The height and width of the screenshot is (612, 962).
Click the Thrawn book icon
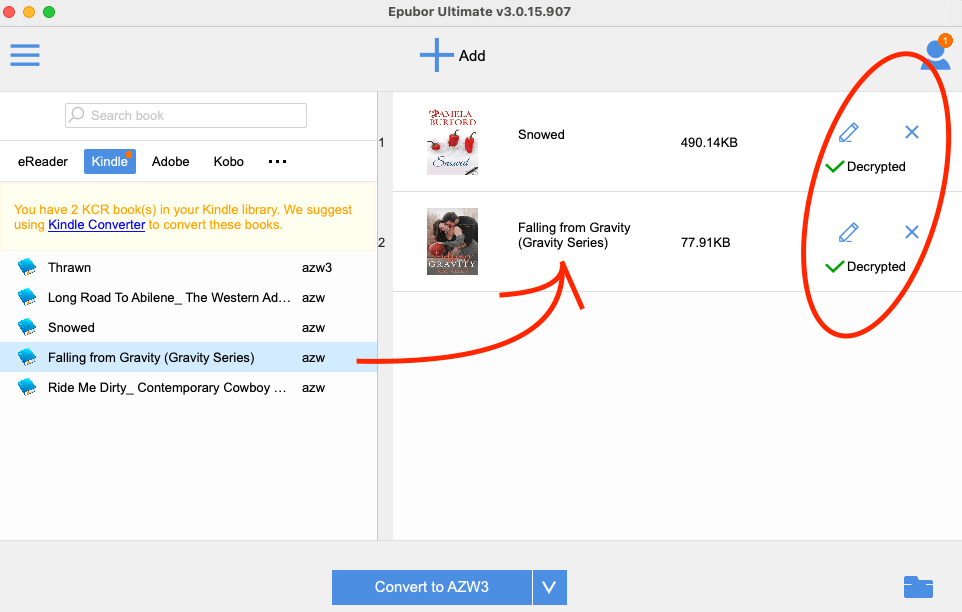[x=27, y=267]
